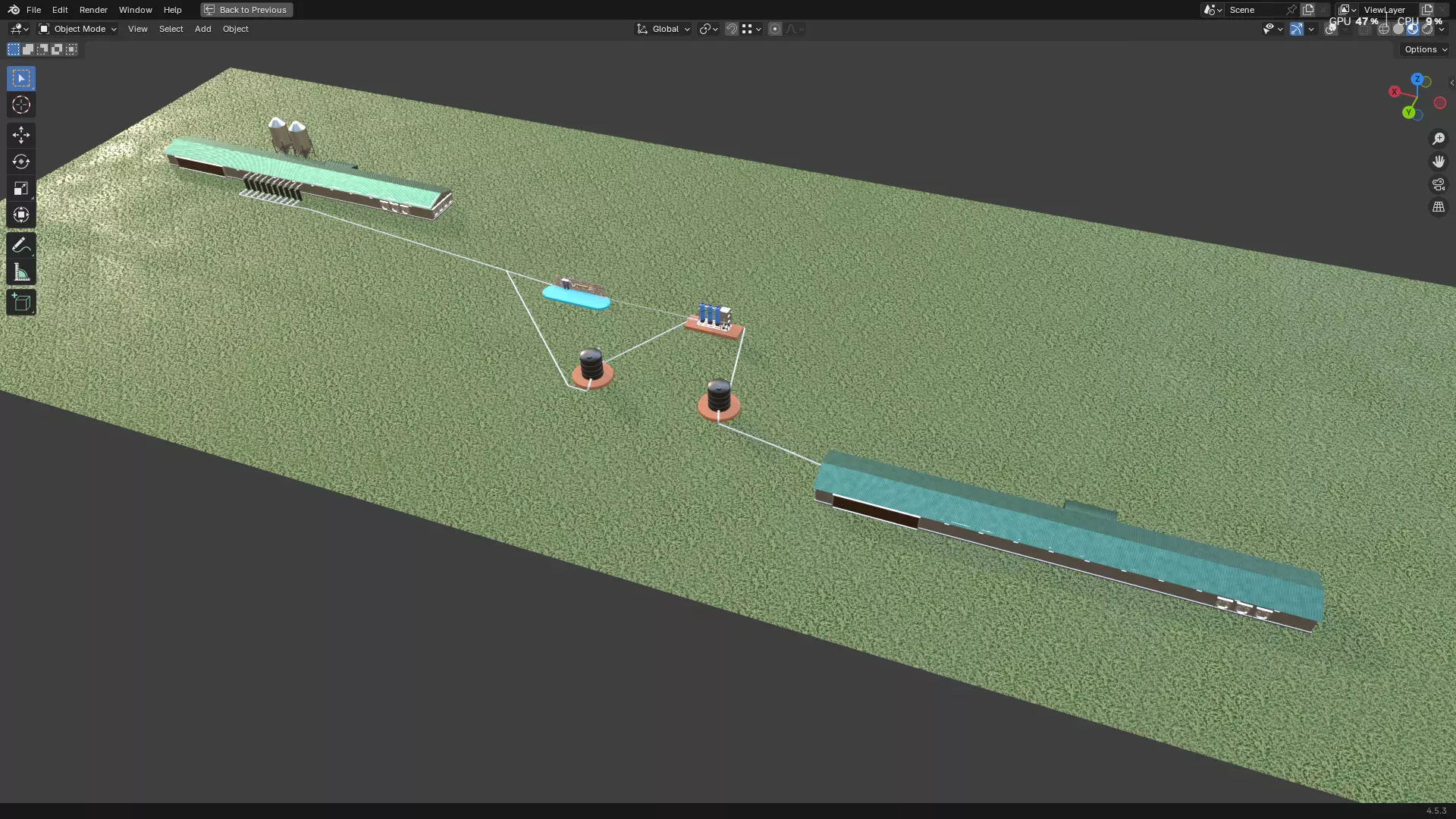Open the Object Mode dropdown
The width and height of the screenshot is (1456, 819).
point(77,29)
